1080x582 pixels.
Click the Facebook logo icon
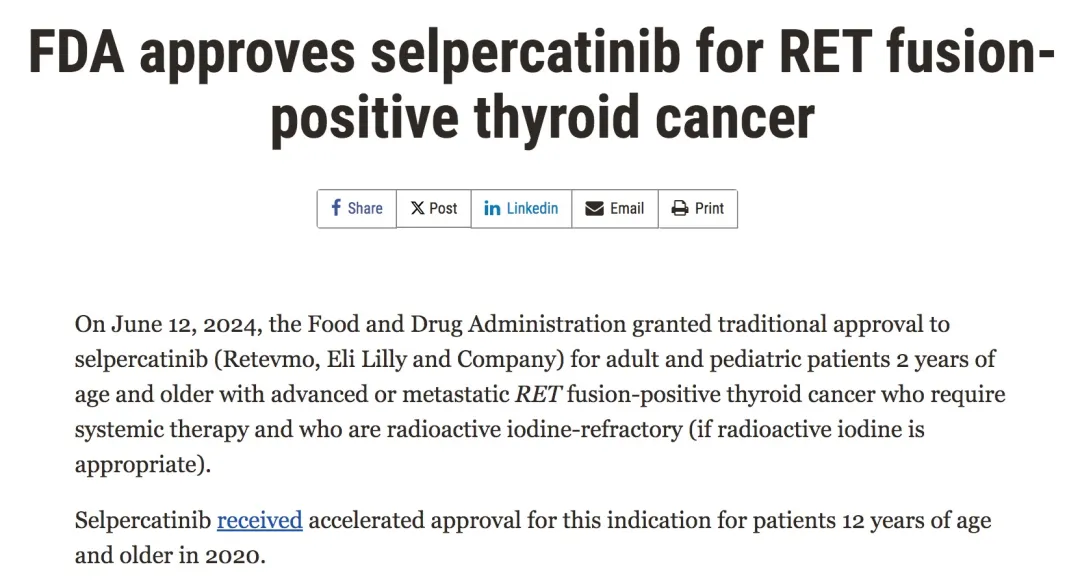click(x=336, y=208)
